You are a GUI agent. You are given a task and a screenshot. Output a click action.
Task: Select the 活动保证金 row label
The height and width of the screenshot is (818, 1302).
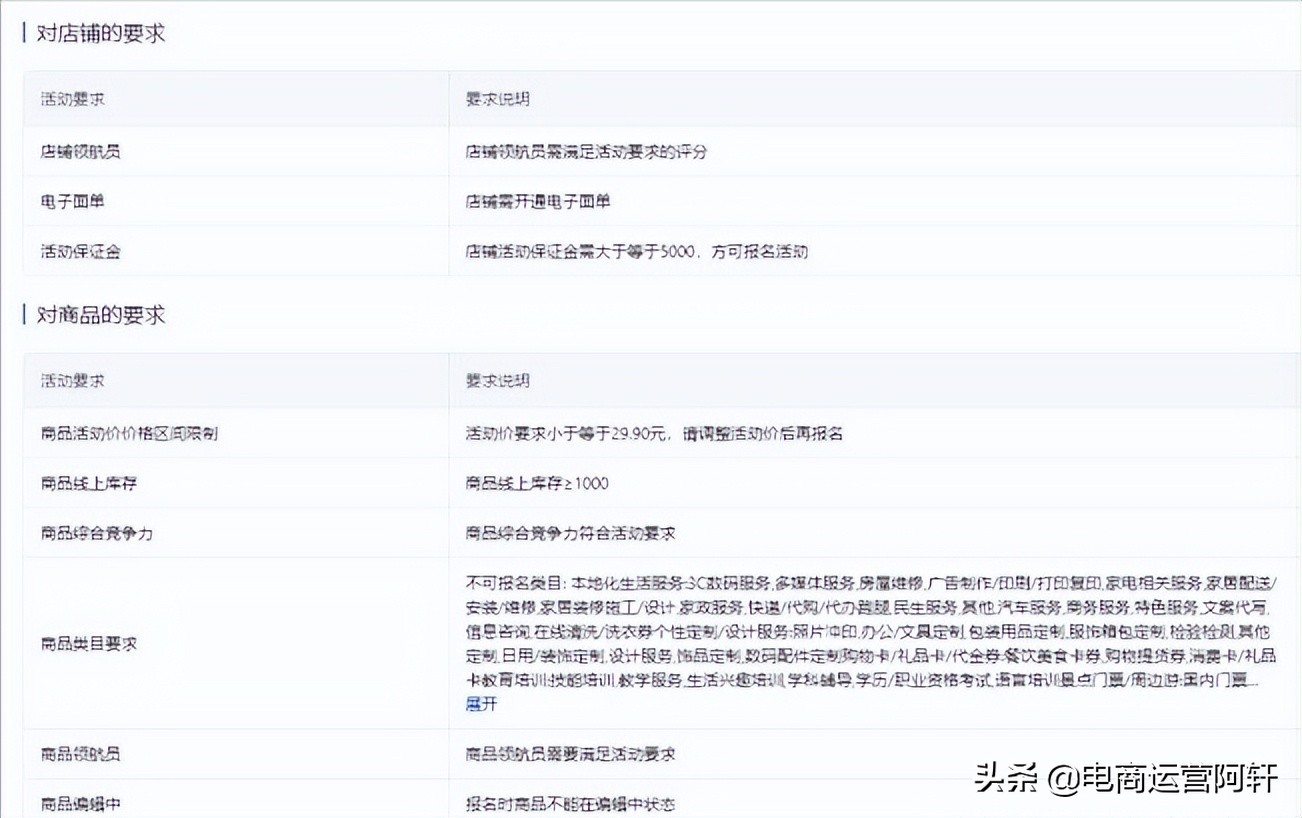point(80,252)
